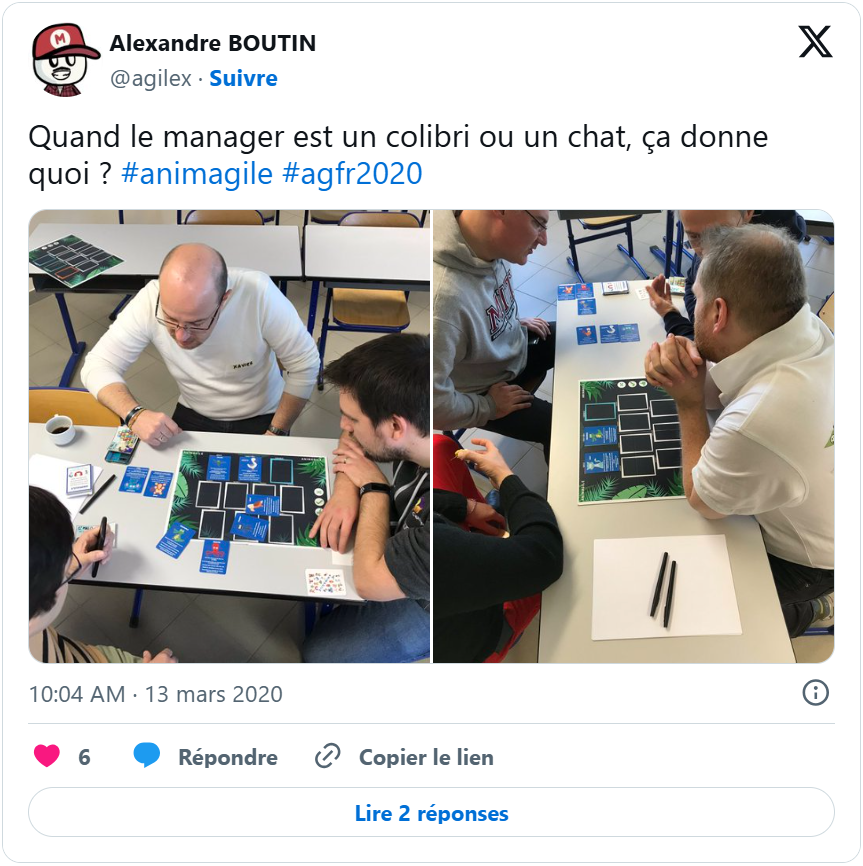Open the #animagile hashtag
The width and height of the screenshot is (863, 866).
coord(197,174)
